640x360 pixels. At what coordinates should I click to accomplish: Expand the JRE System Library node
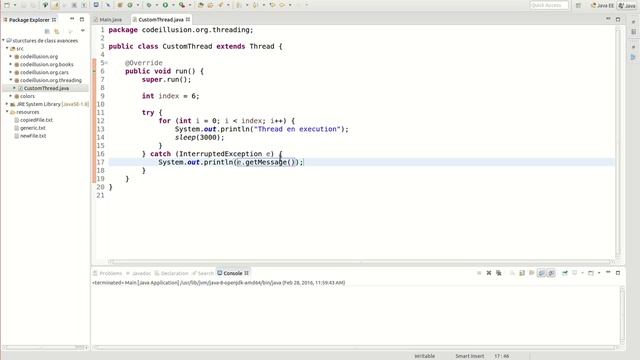point(7,104)
